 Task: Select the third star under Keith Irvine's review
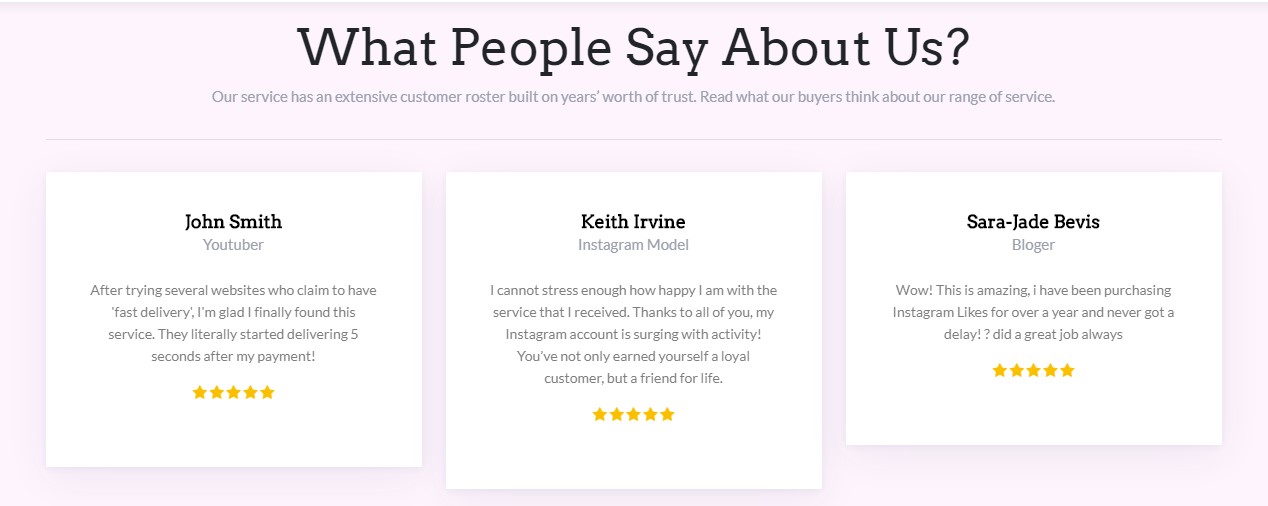pyautogui.click(x=634, y=415)
